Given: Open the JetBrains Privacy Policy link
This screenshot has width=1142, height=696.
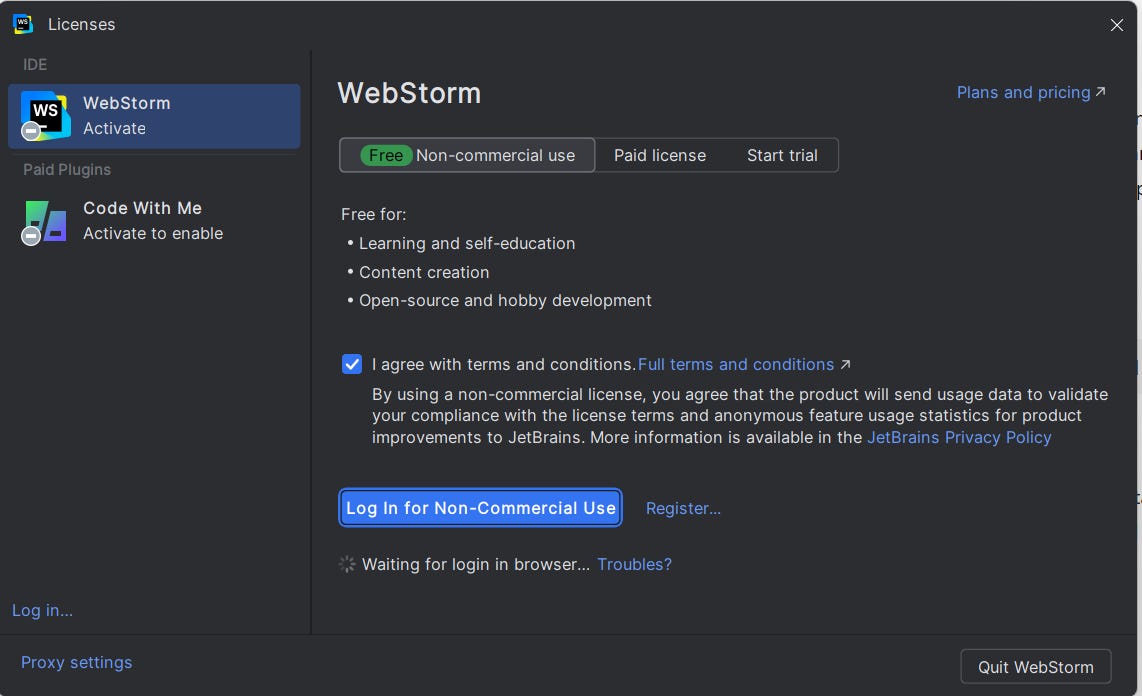Looking at the screenshot, I should pos(958,437).
